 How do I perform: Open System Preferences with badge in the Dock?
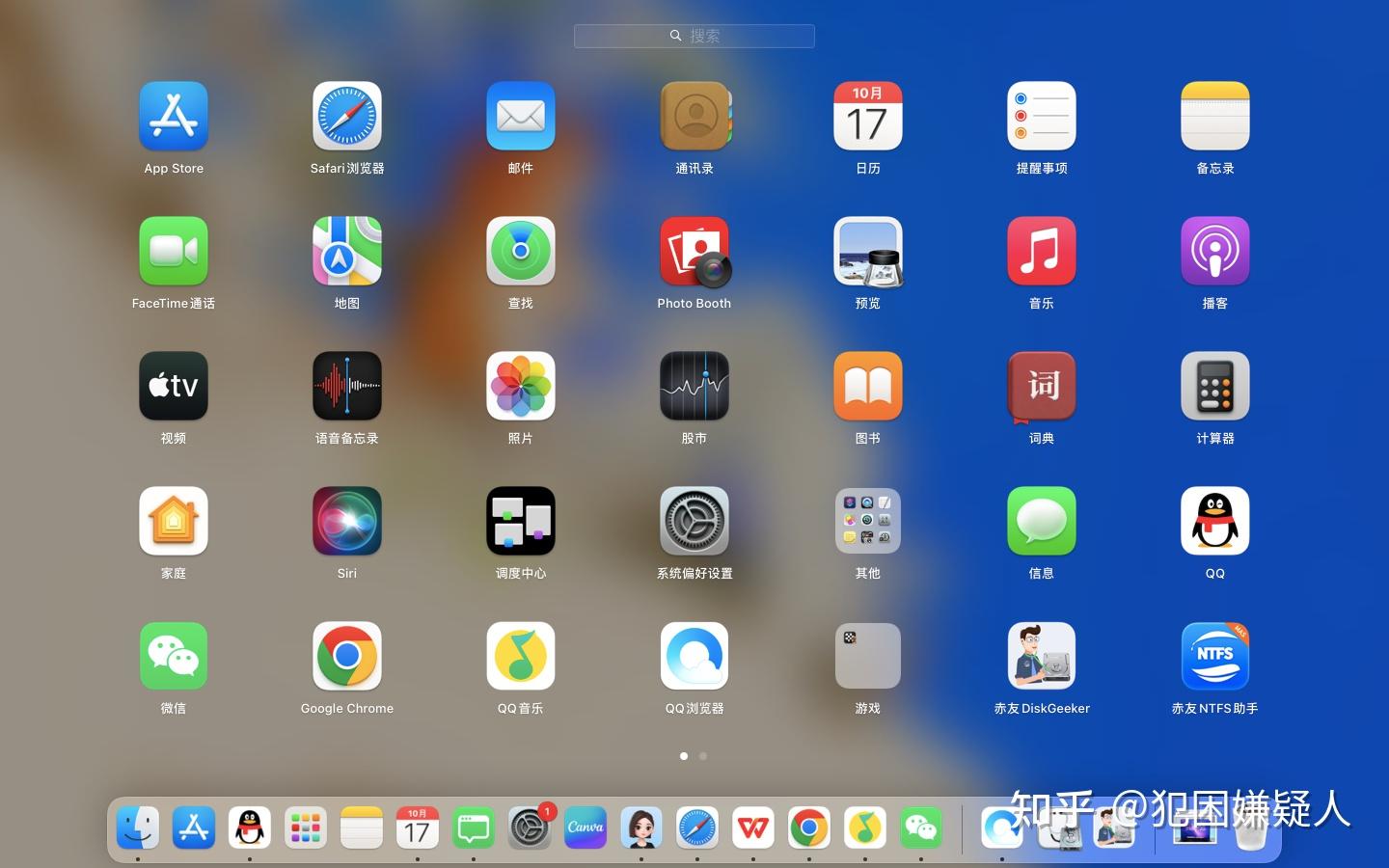tap(530, 827)
